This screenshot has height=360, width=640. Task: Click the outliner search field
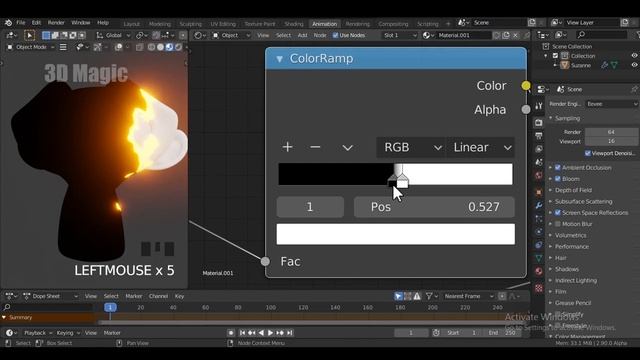[x=602, y=35]
